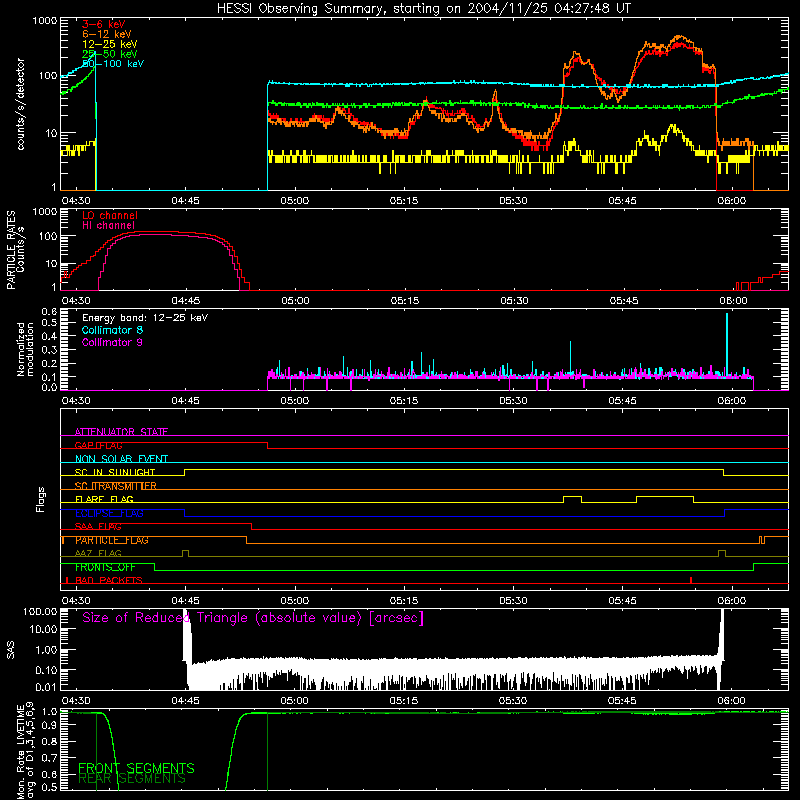This screenshot has width=800, height=800.
Task: Click the REAR SEGMENTS legend label
Action: click(132, 778)
